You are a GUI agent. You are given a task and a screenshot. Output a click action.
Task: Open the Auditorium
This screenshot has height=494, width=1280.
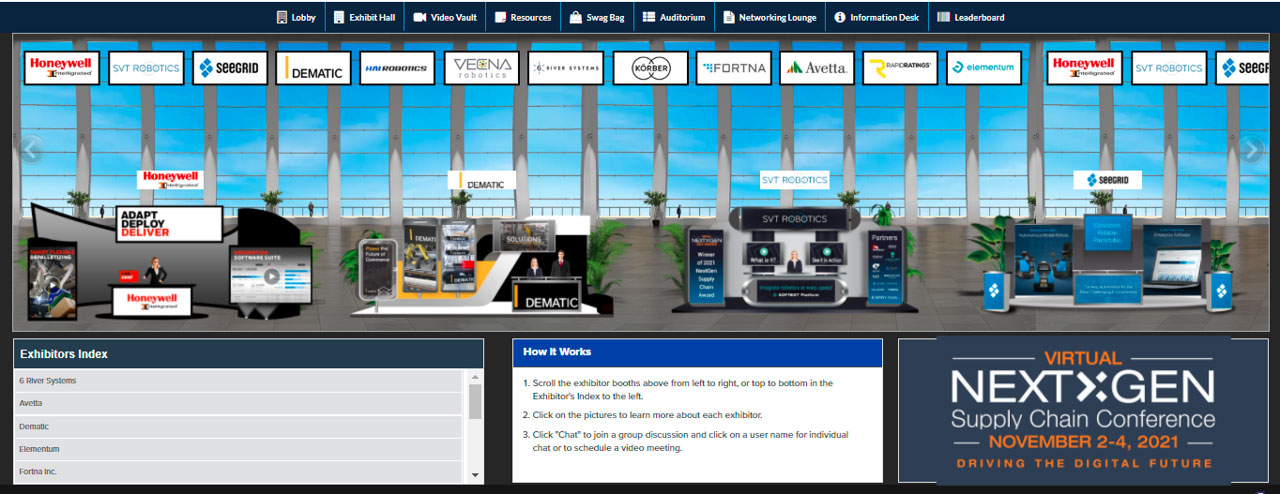674,17
